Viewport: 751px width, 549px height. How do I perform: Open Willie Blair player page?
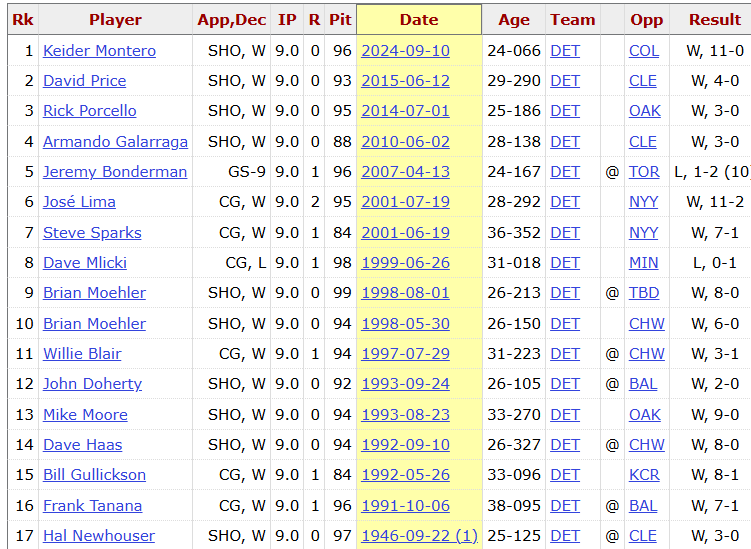coord(82,354)
